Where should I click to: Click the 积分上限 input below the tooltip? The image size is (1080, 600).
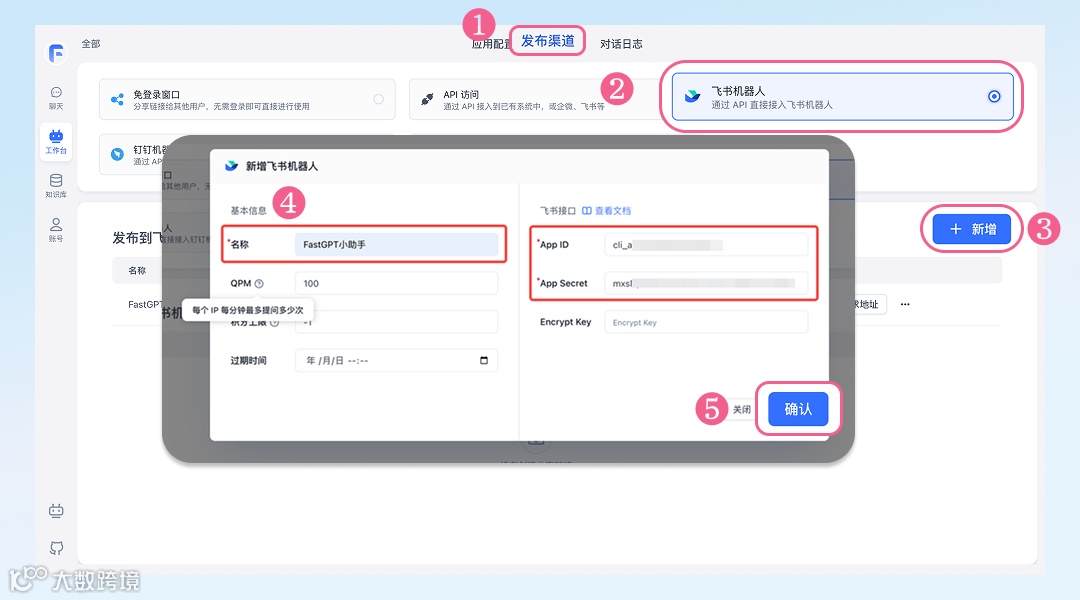point(396,322)
